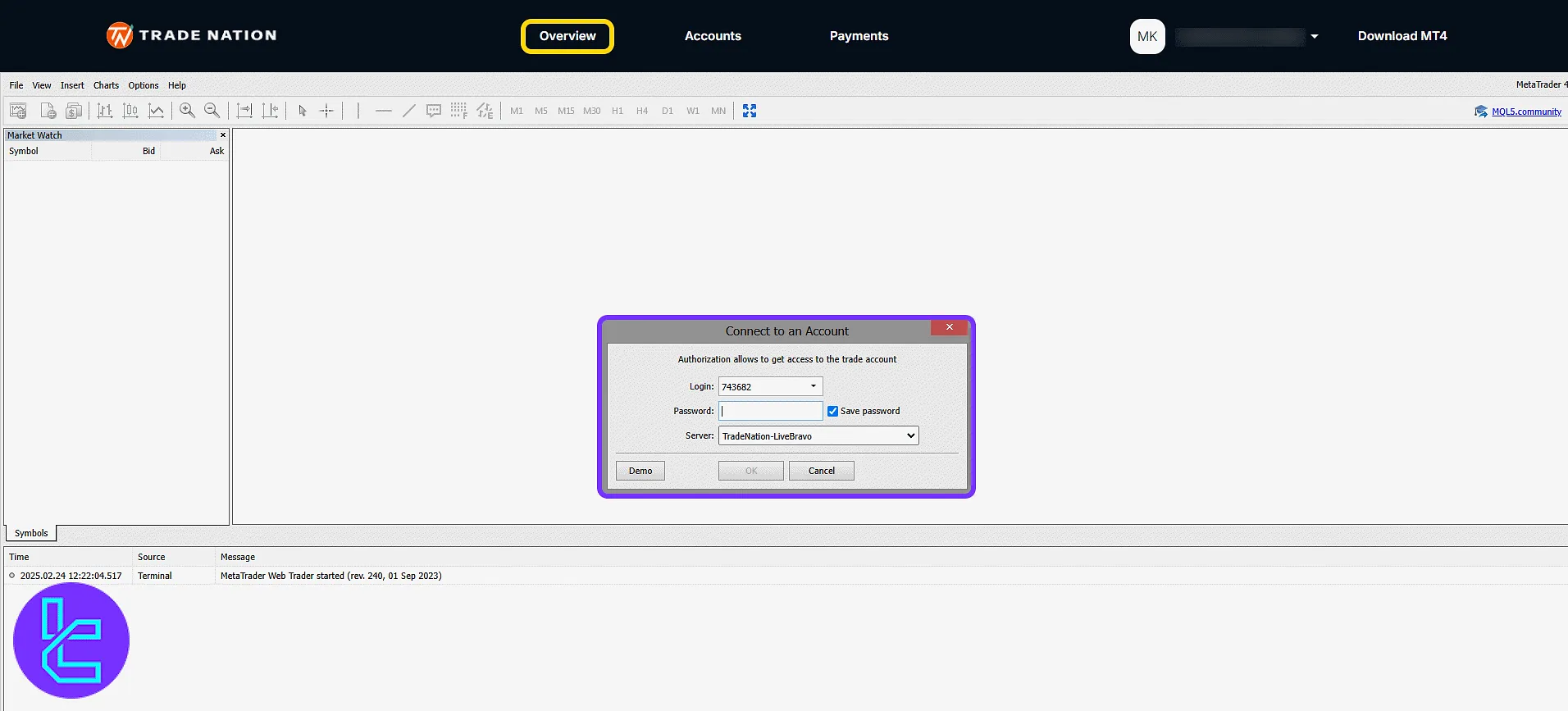Go to the Overview page
Viewport: 1568px width, 711px height.
(567, 36)
